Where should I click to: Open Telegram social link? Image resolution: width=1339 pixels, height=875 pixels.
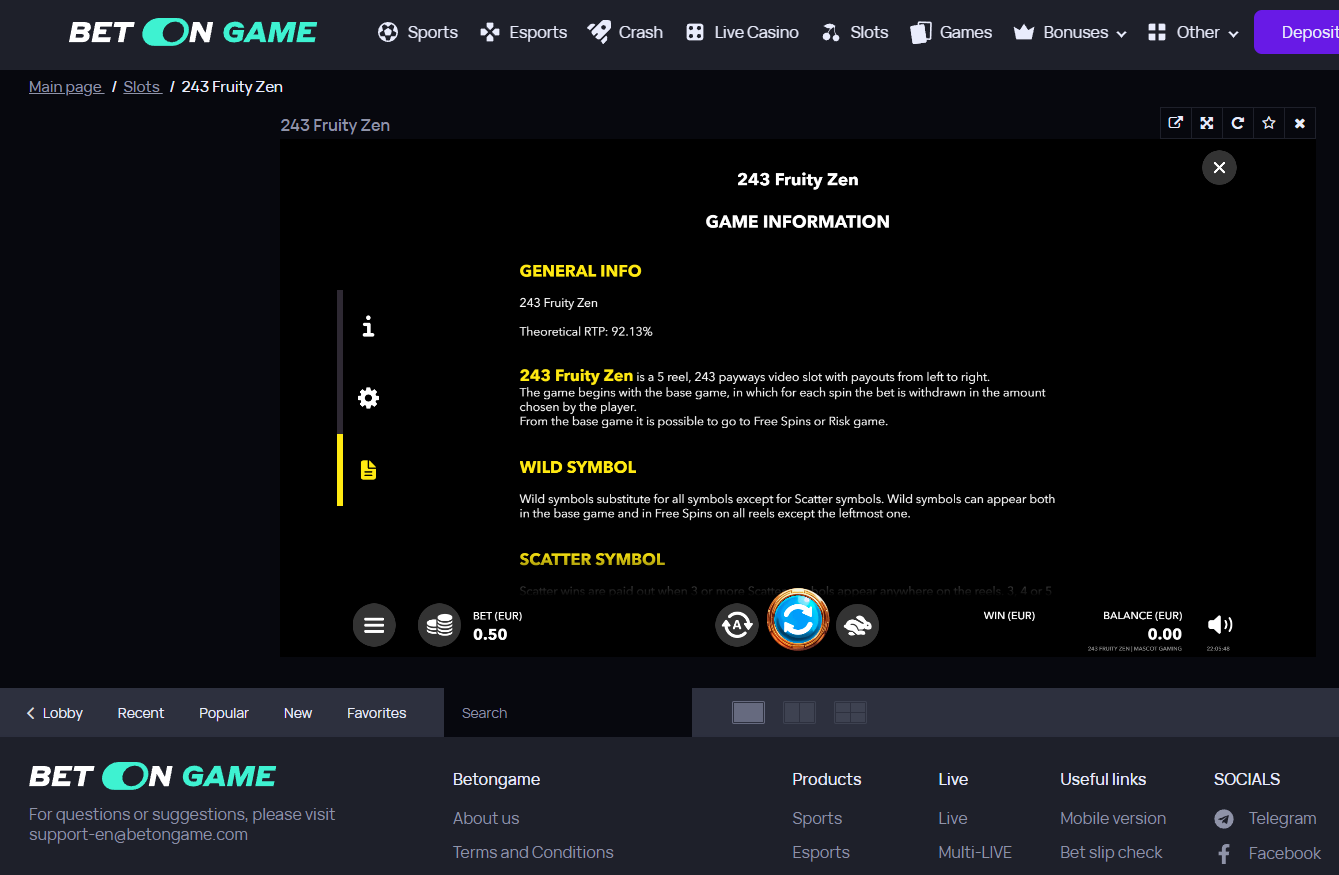click(1282, 818)
